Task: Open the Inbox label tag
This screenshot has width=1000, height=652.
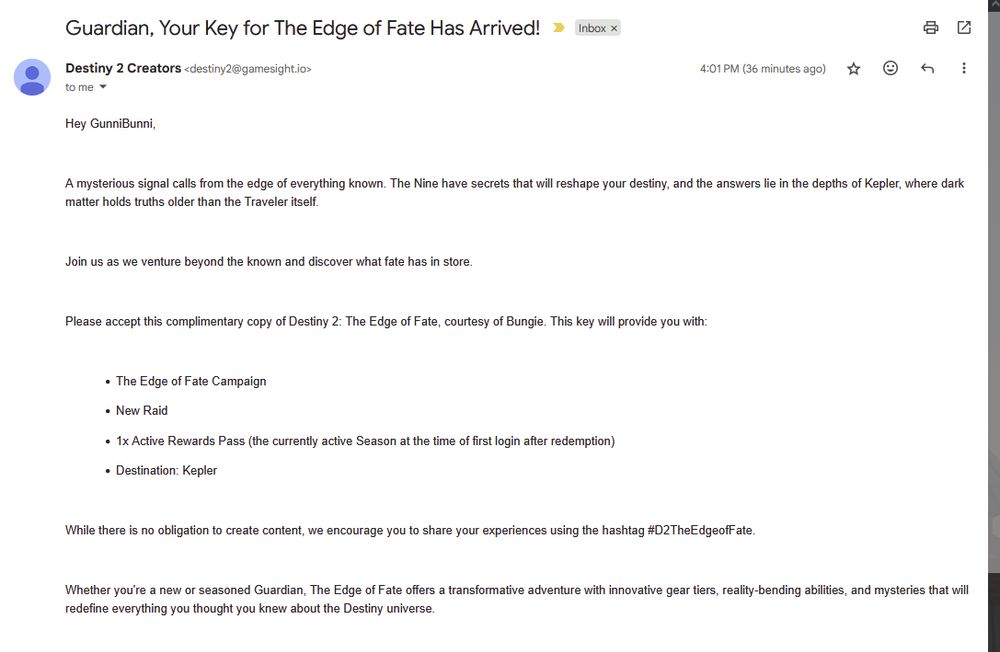Action: (592, 28)
